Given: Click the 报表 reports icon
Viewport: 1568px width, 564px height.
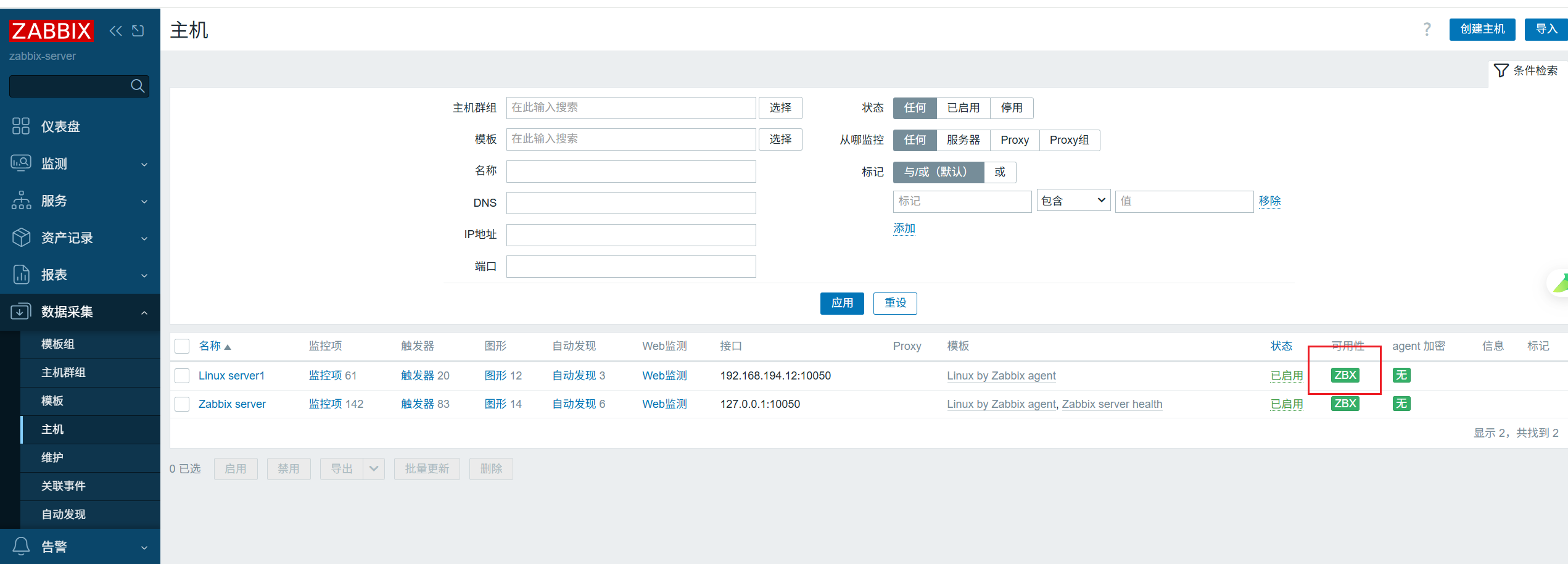Looking at the screenshot, I should pos(21,275).
